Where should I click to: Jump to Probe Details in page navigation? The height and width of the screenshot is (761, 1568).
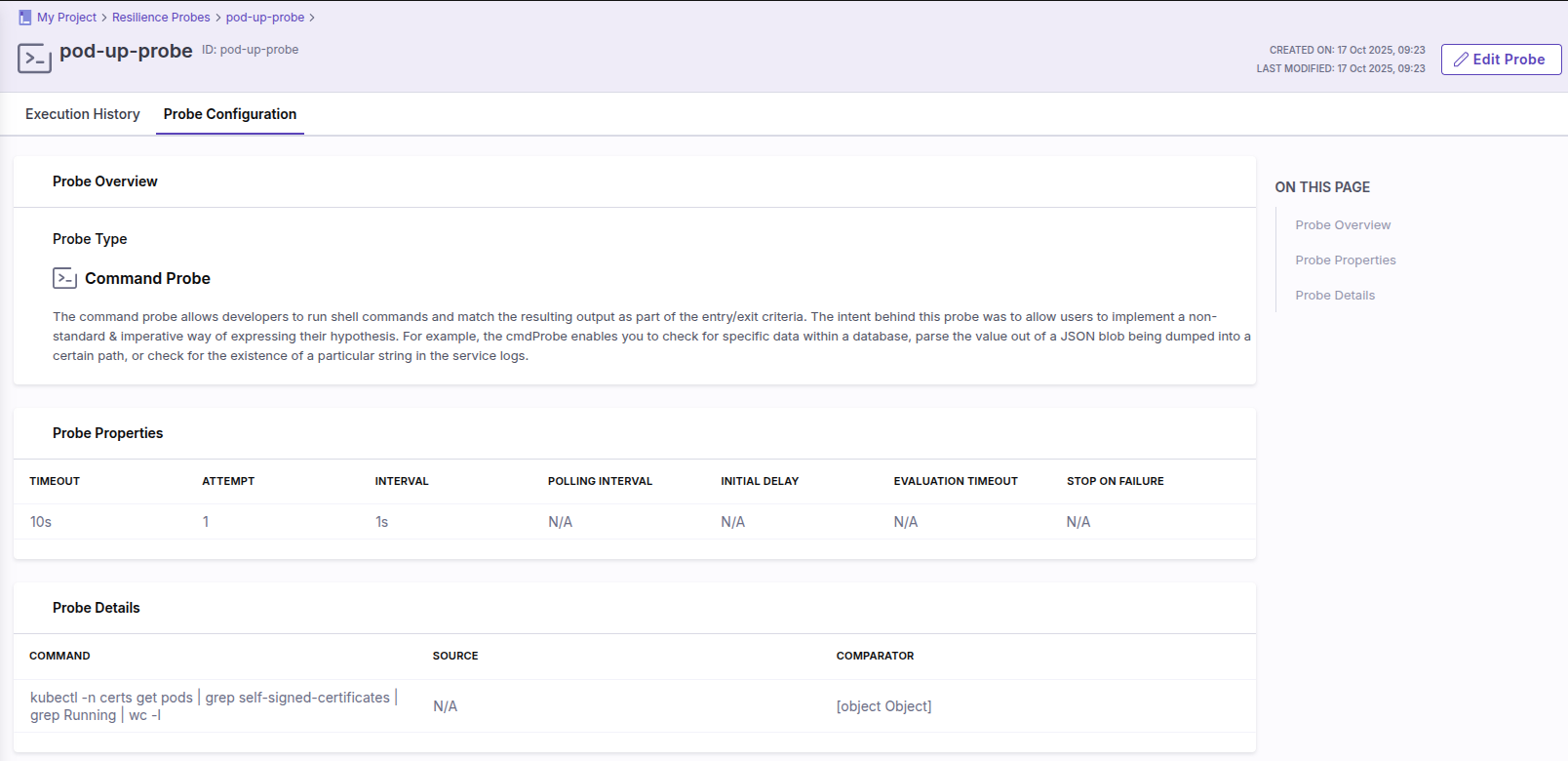(x=1335, y=296)
